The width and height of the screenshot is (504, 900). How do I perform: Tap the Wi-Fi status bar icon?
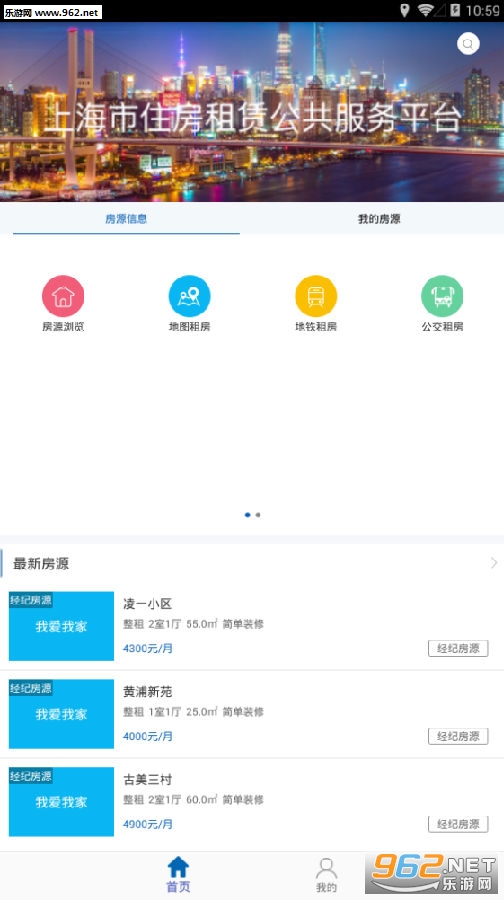pos(425,10)
